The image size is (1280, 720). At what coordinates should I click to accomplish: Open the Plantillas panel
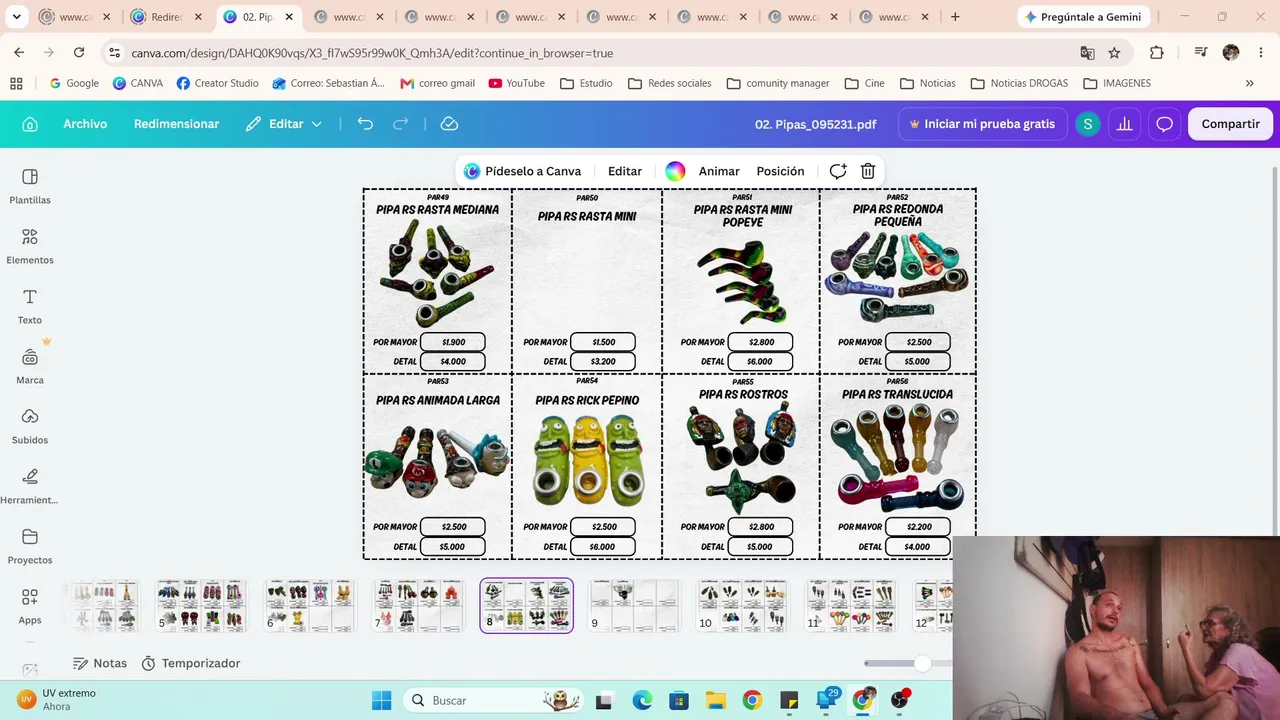(x=30, y=186)
